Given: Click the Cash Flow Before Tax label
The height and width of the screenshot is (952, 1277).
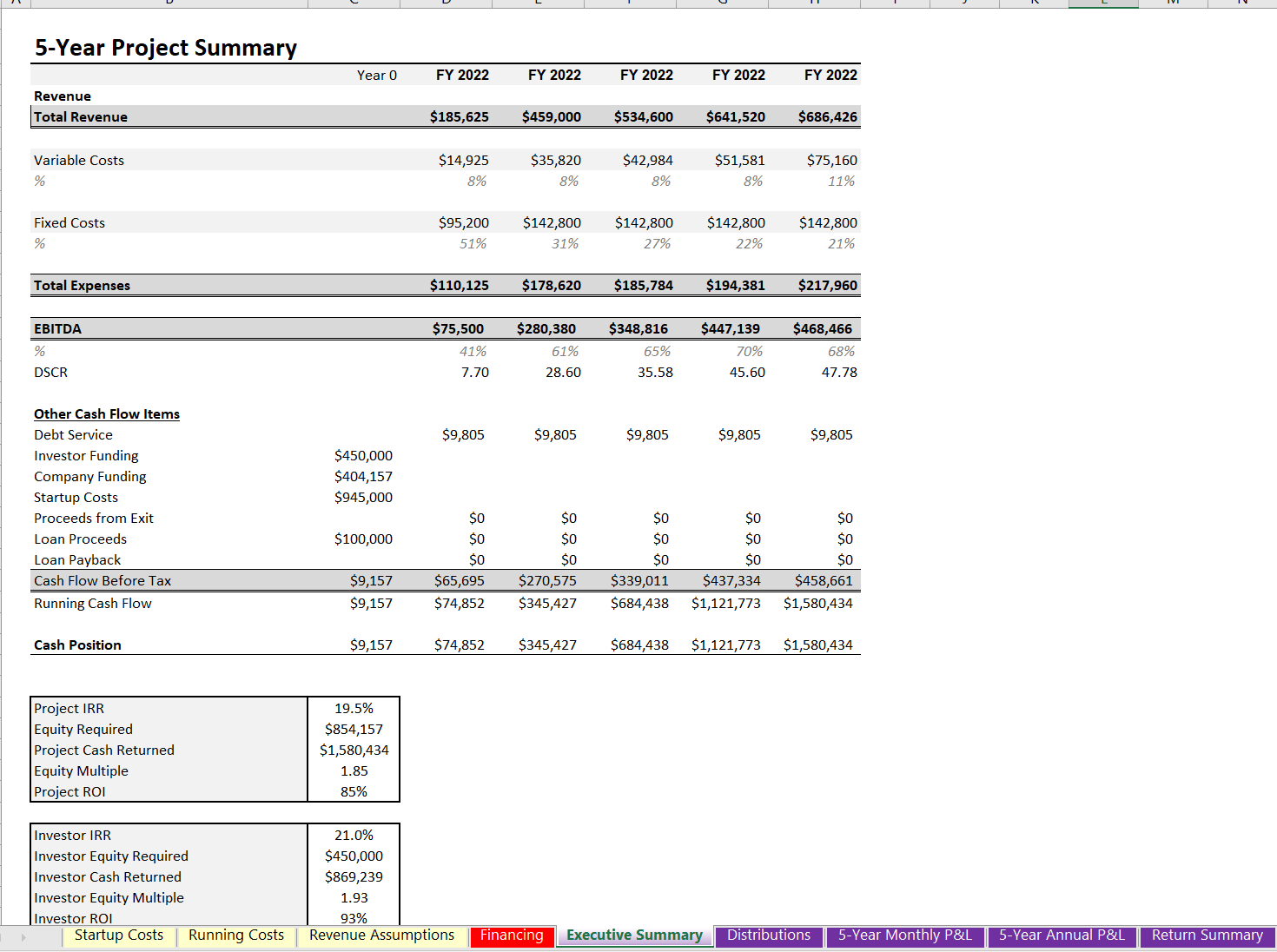Looking at the screenshot, I should coord(103,581).
